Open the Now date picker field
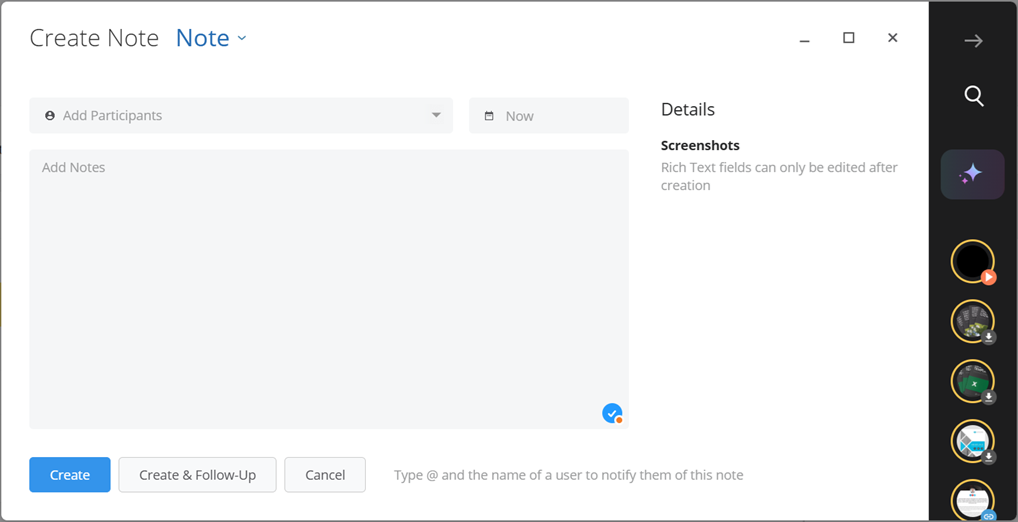This screenshot has height=522, width=1018. pyautogui.click(x=549, y=116)
